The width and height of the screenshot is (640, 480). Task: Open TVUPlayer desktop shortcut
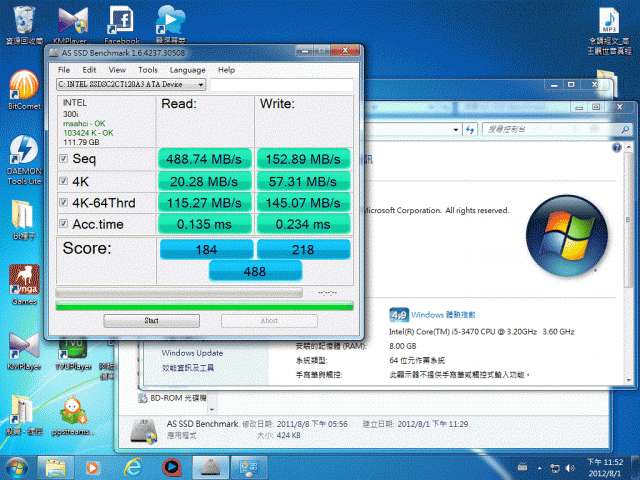tap(73, 350)
